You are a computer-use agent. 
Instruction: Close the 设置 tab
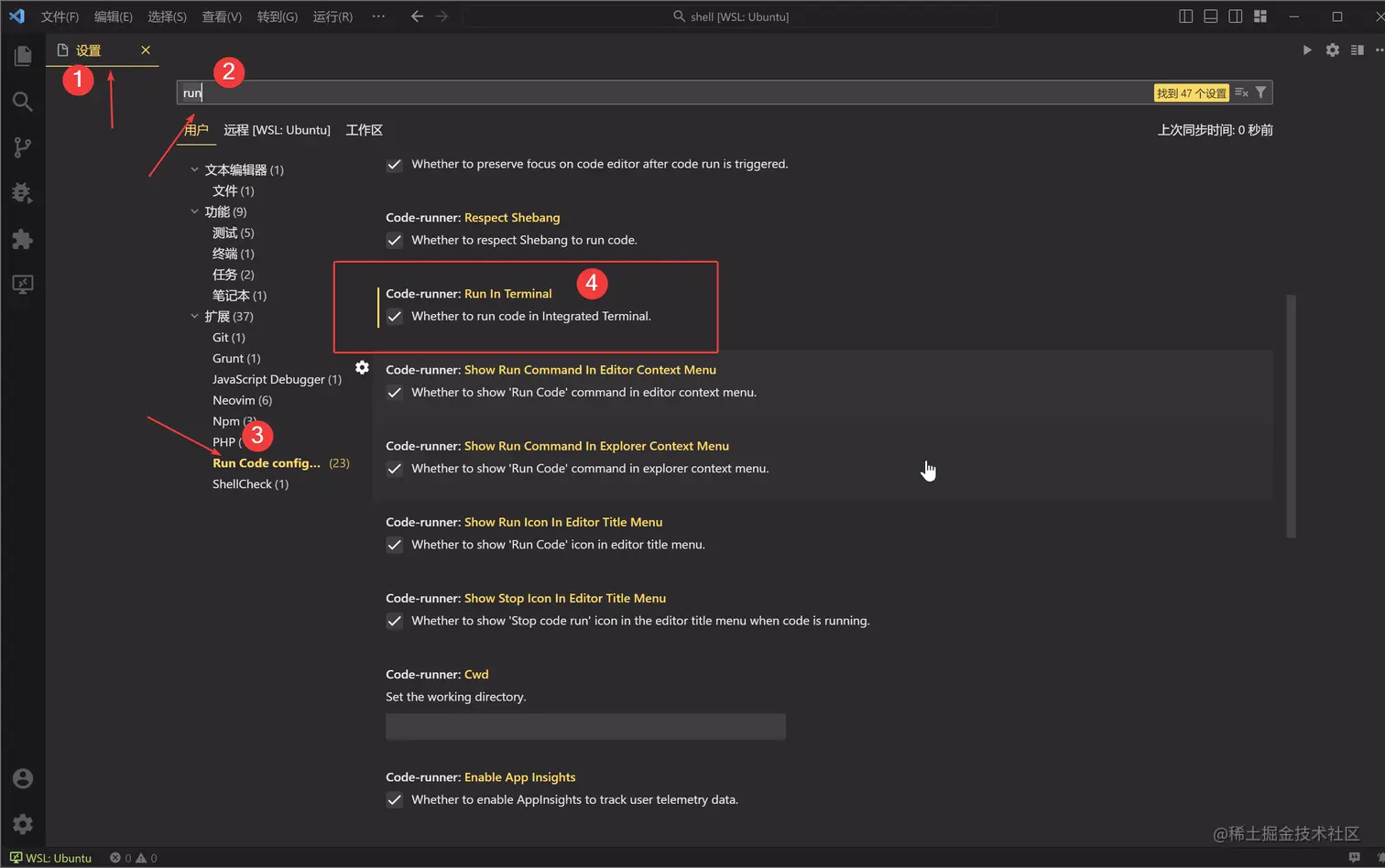point(146,50)
